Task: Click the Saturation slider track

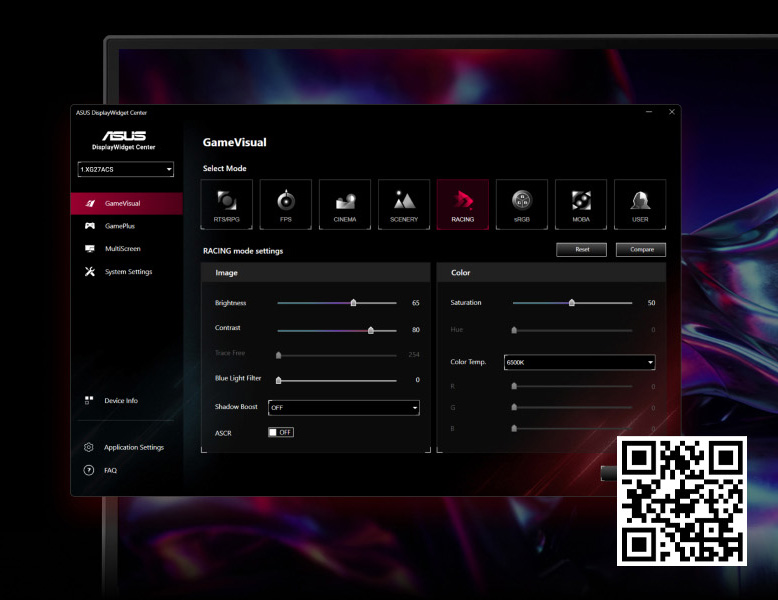Action: tap(573, 303)
